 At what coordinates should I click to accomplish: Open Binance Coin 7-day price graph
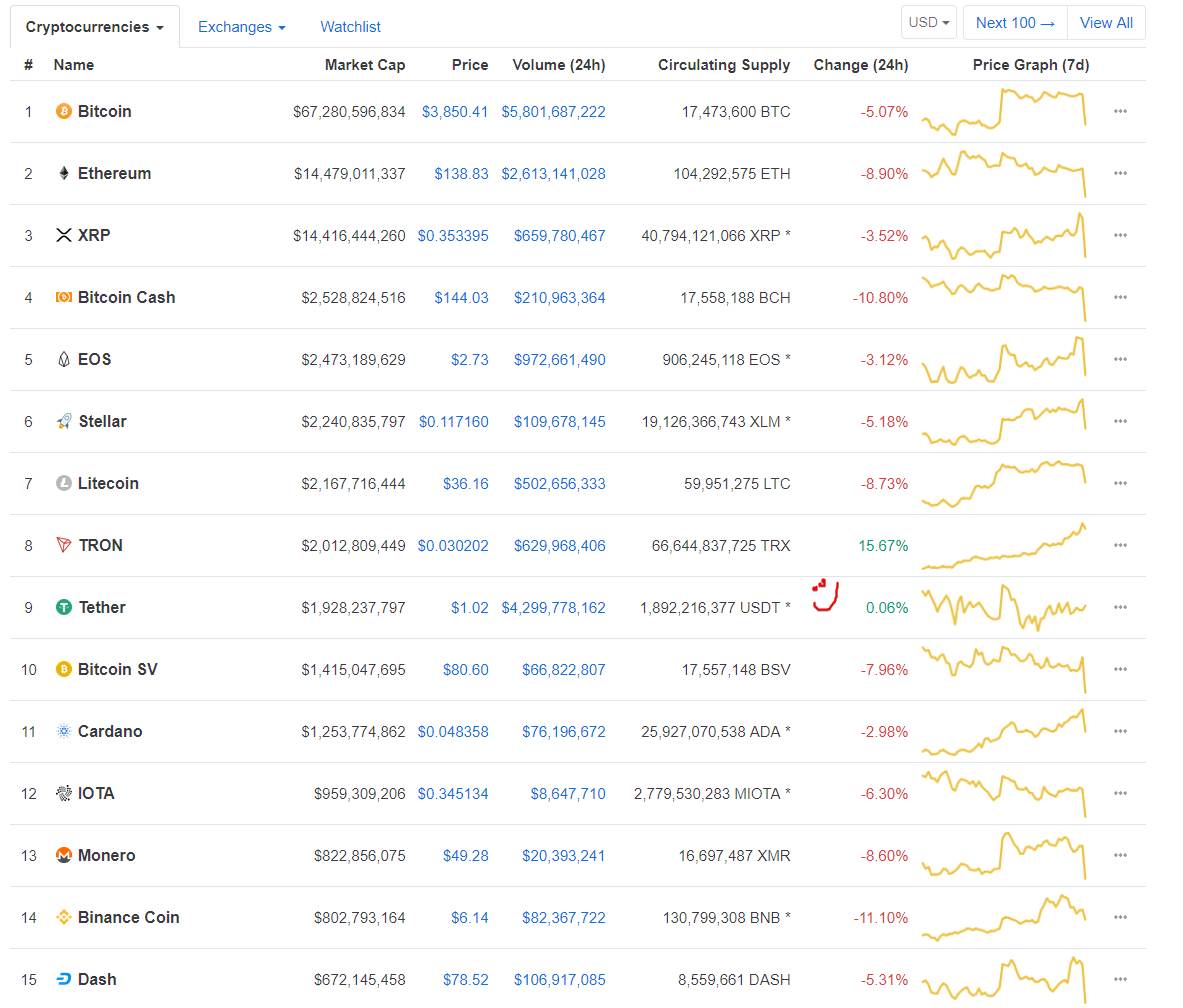(x=1003, y=917)
